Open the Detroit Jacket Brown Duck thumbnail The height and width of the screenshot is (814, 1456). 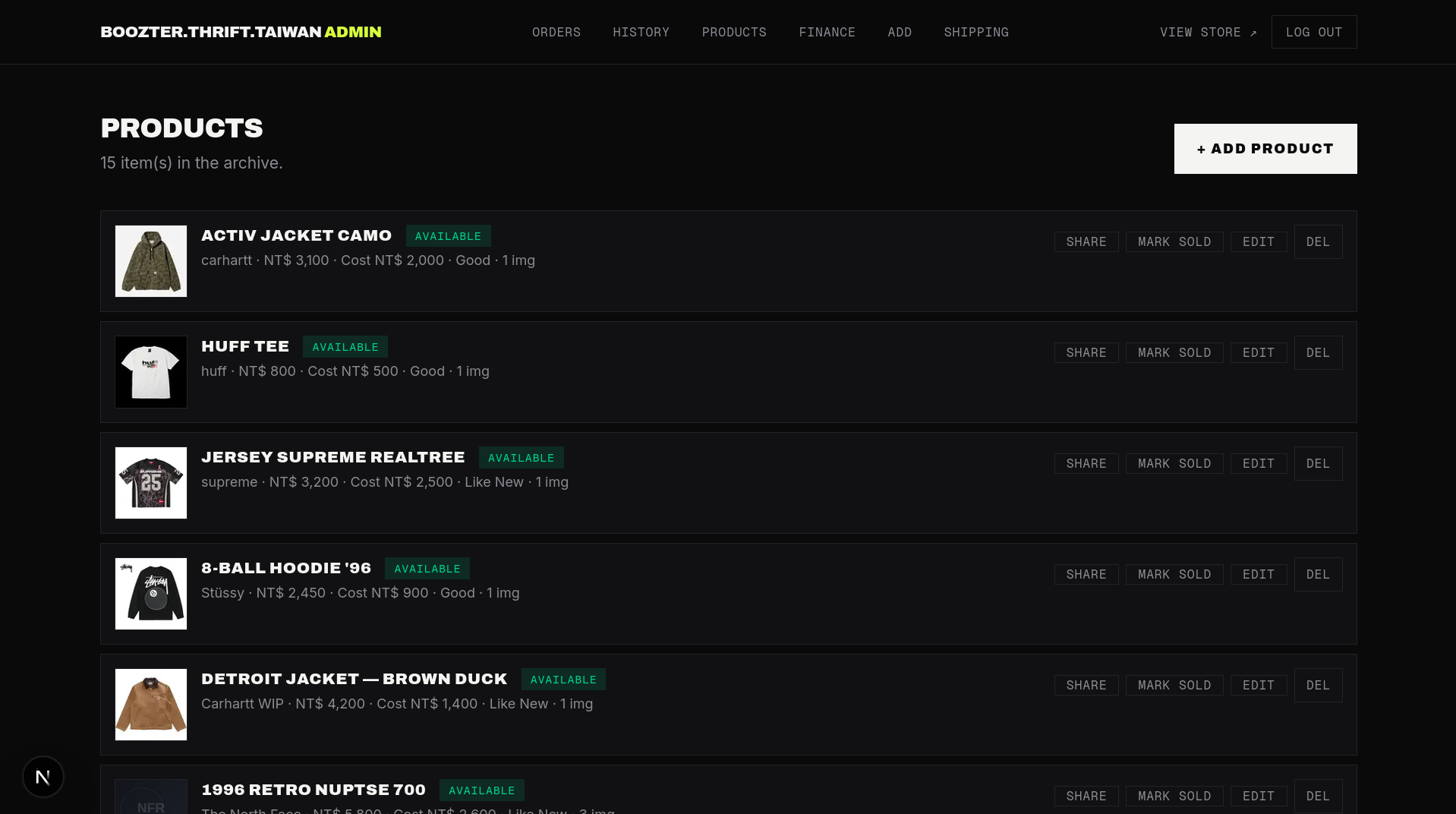[x=151, y=705]
